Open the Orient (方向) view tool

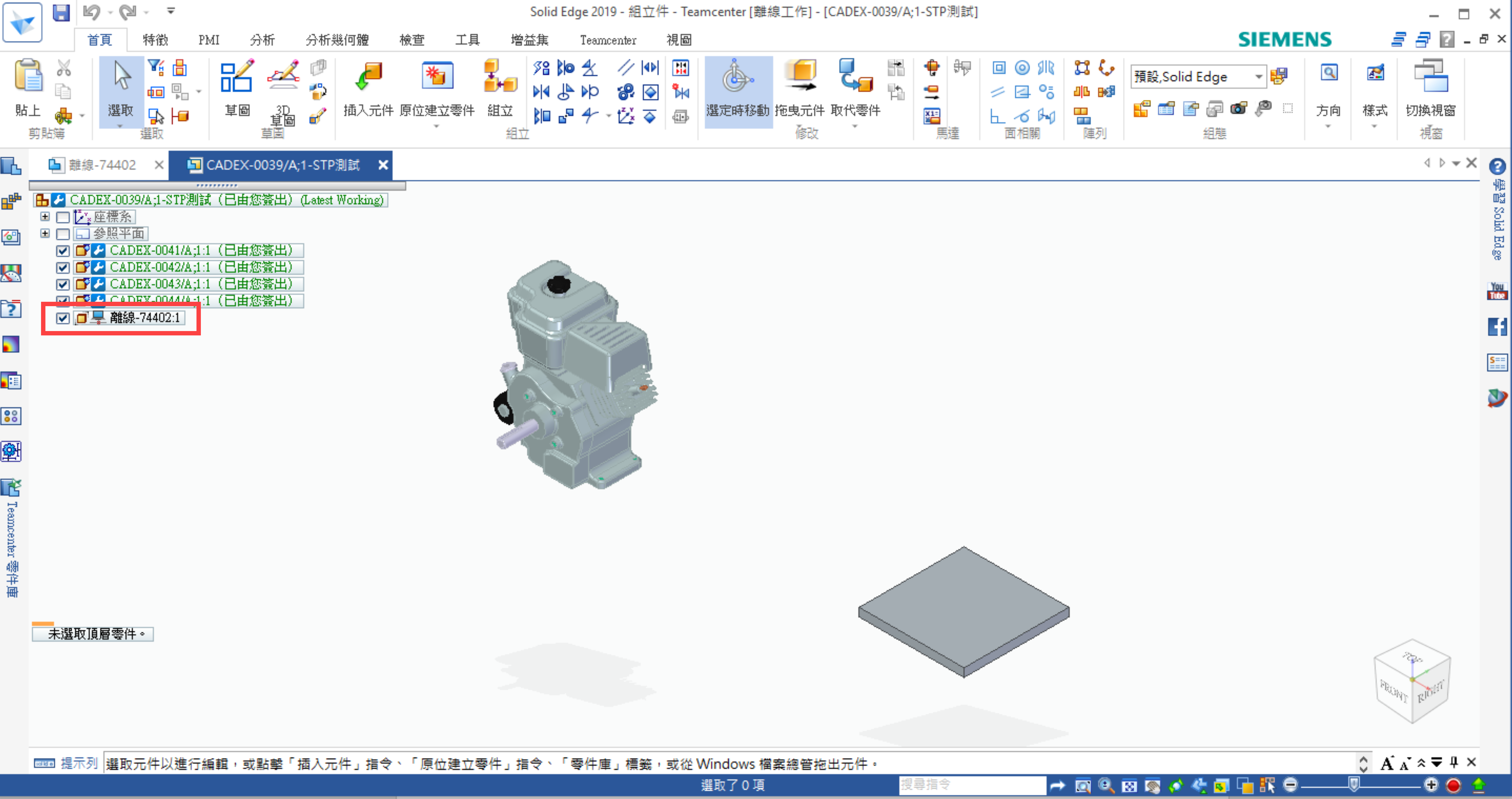click(x=1329, y=73)
